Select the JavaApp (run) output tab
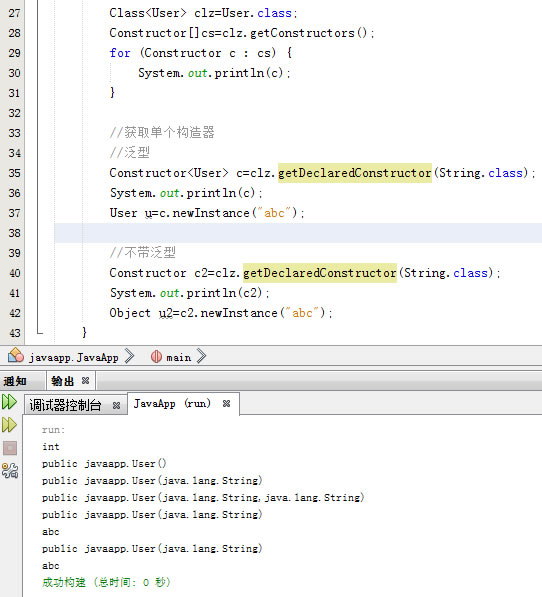 point(172,403)
